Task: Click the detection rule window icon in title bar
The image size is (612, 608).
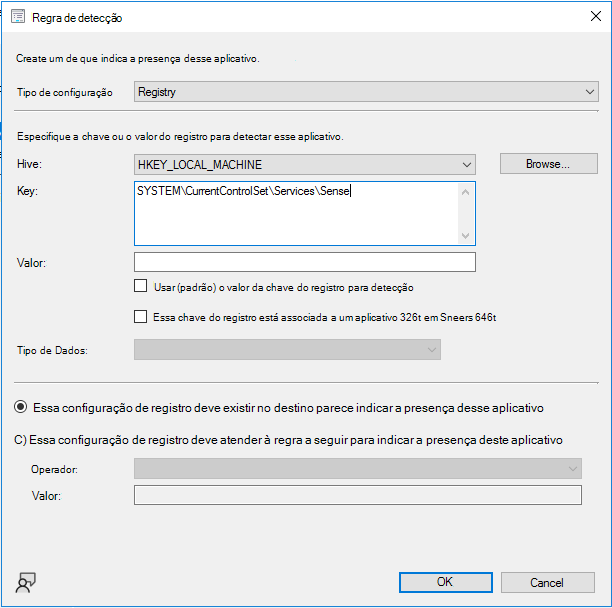Action: click(x=18, y=17)
